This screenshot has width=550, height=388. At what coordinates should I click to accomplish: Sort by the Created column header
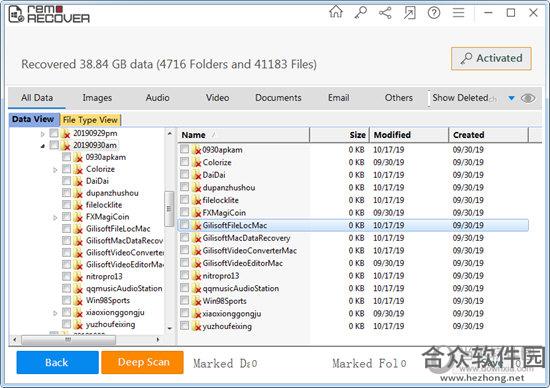[488, 135]
